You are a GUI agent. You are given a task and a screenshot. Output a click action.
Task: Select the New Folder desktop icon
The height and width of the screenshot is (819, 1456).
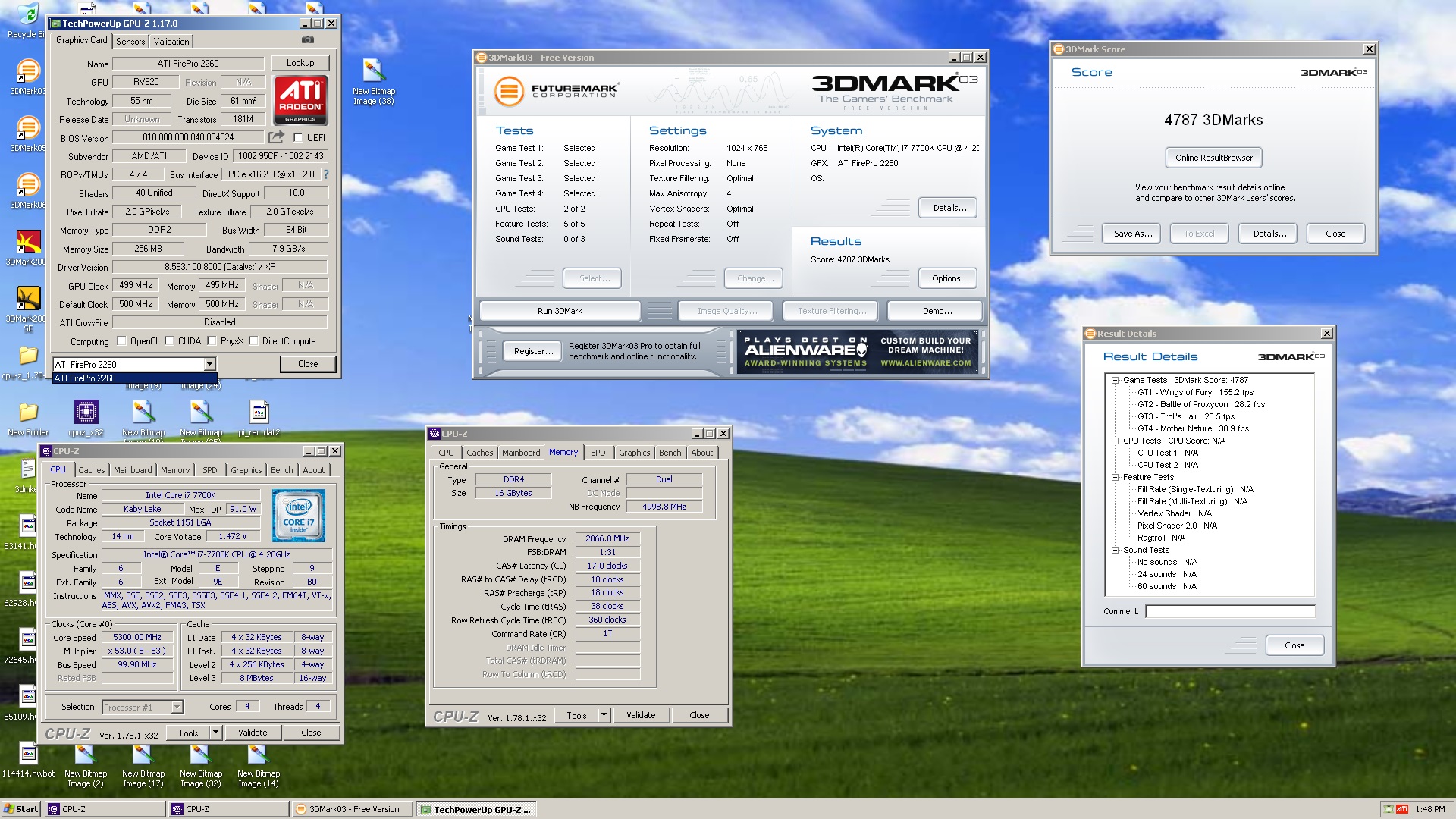pyautogui.click(x=28, y=419)
